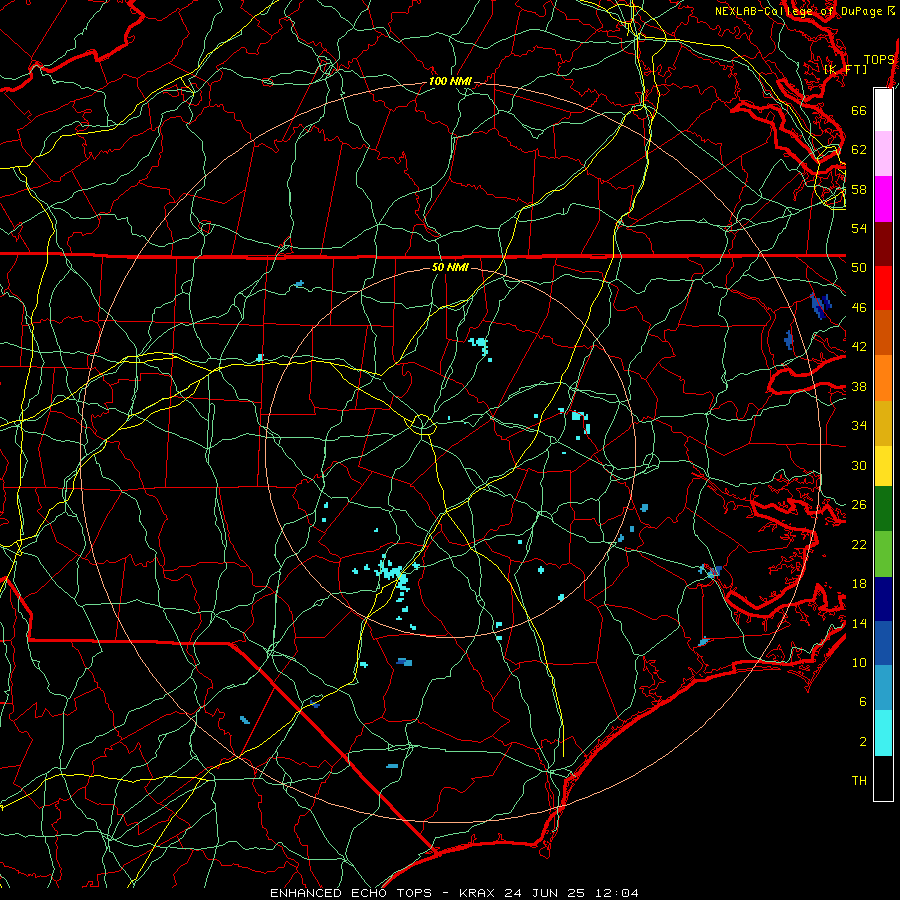
Task: Click the legend value '62'
Action: coord(859,149)
